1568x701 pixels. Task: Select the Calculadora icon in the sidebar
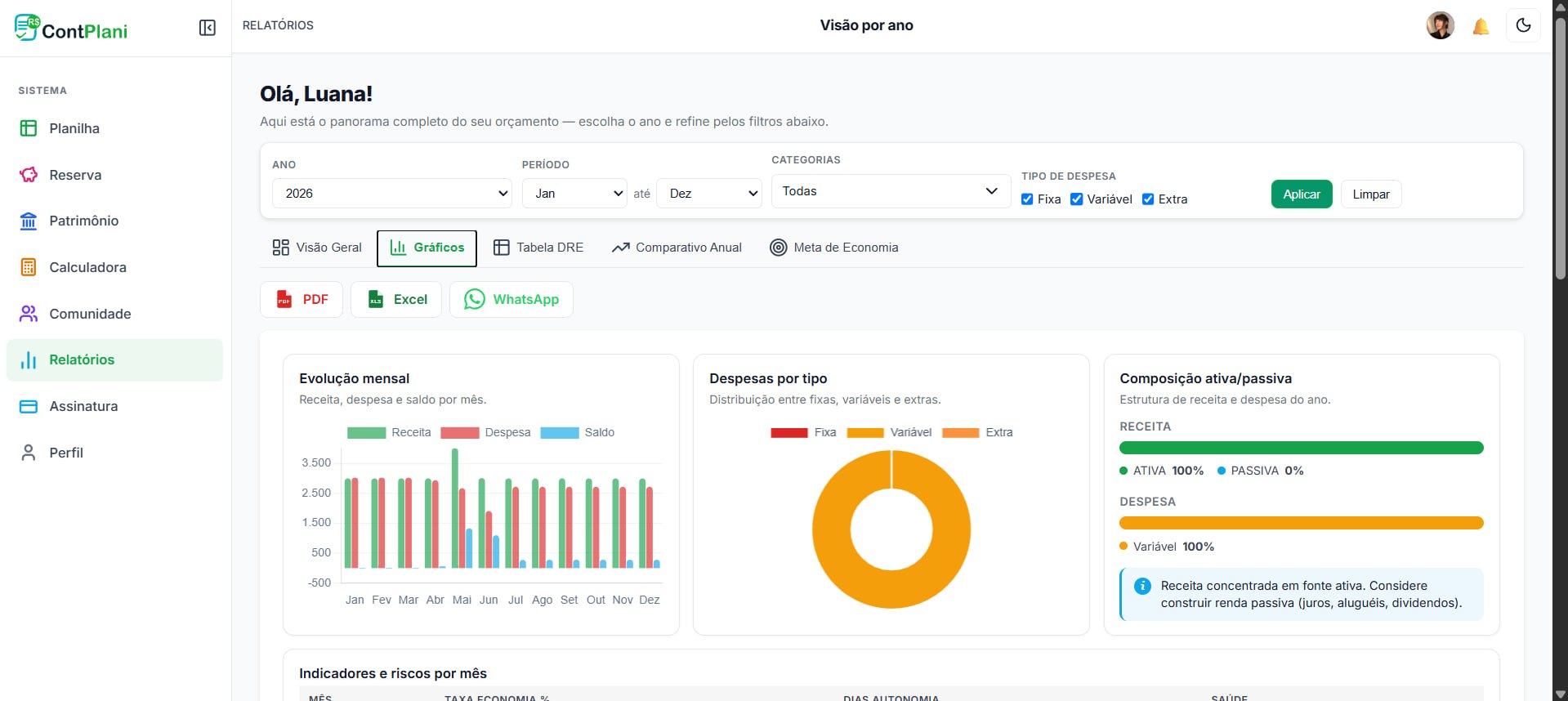coord(29,267)
